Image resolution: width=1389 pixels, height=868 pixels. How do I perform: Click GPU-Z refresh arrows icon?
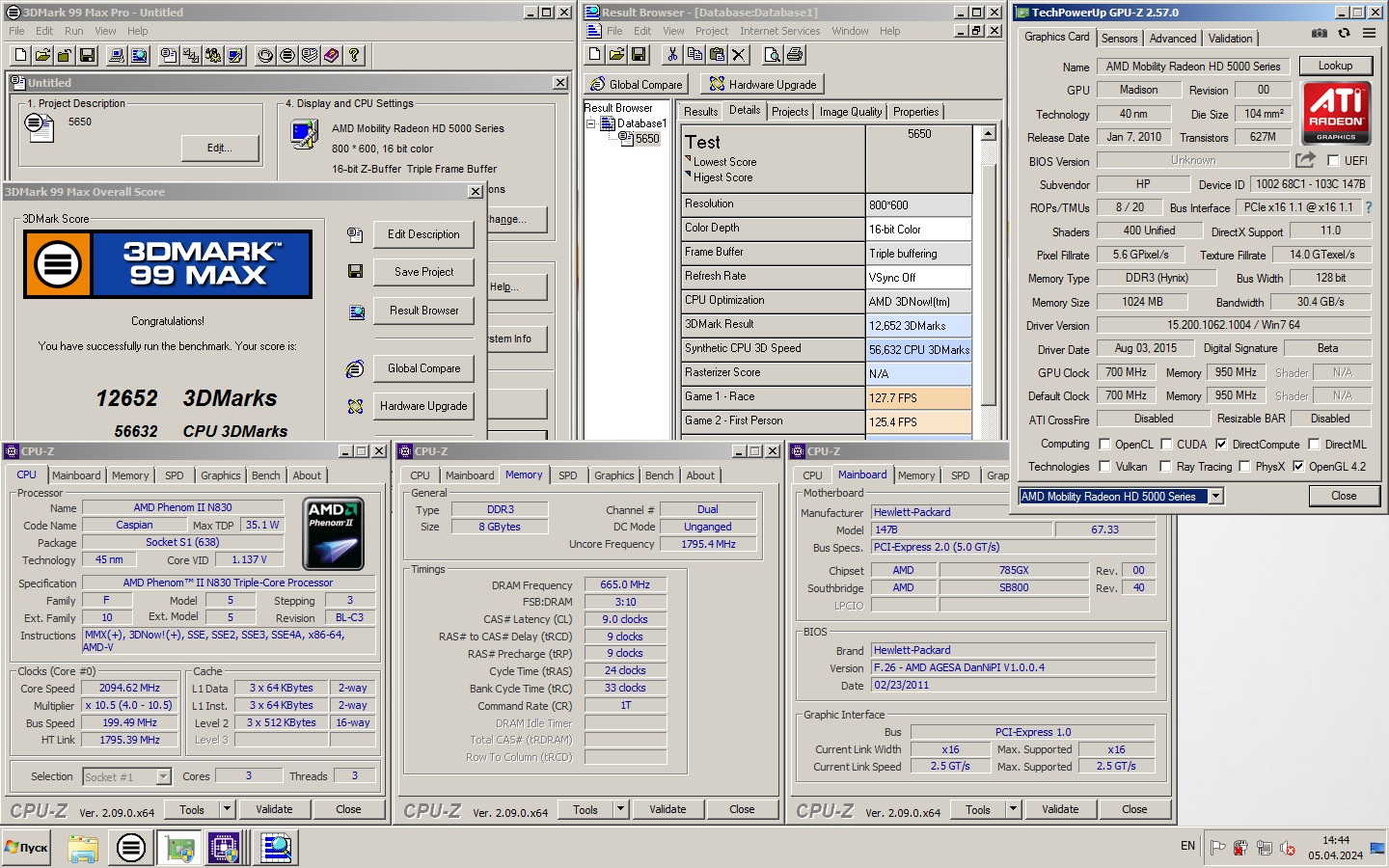coord(1344,33)
